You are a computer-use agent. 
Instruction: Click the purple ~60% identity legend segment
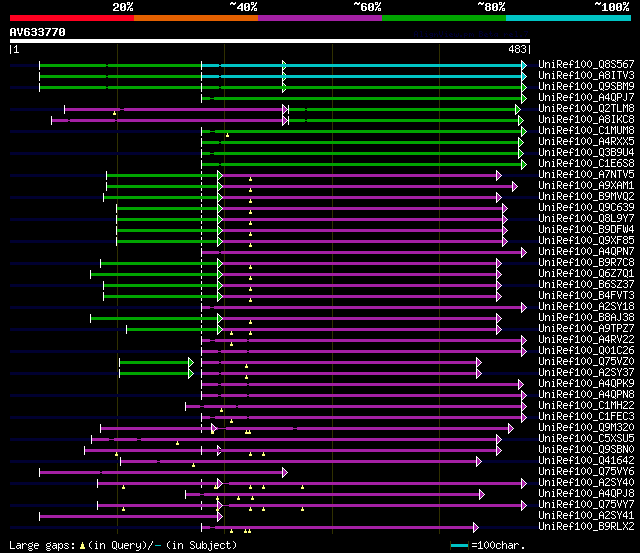[320, 18]
